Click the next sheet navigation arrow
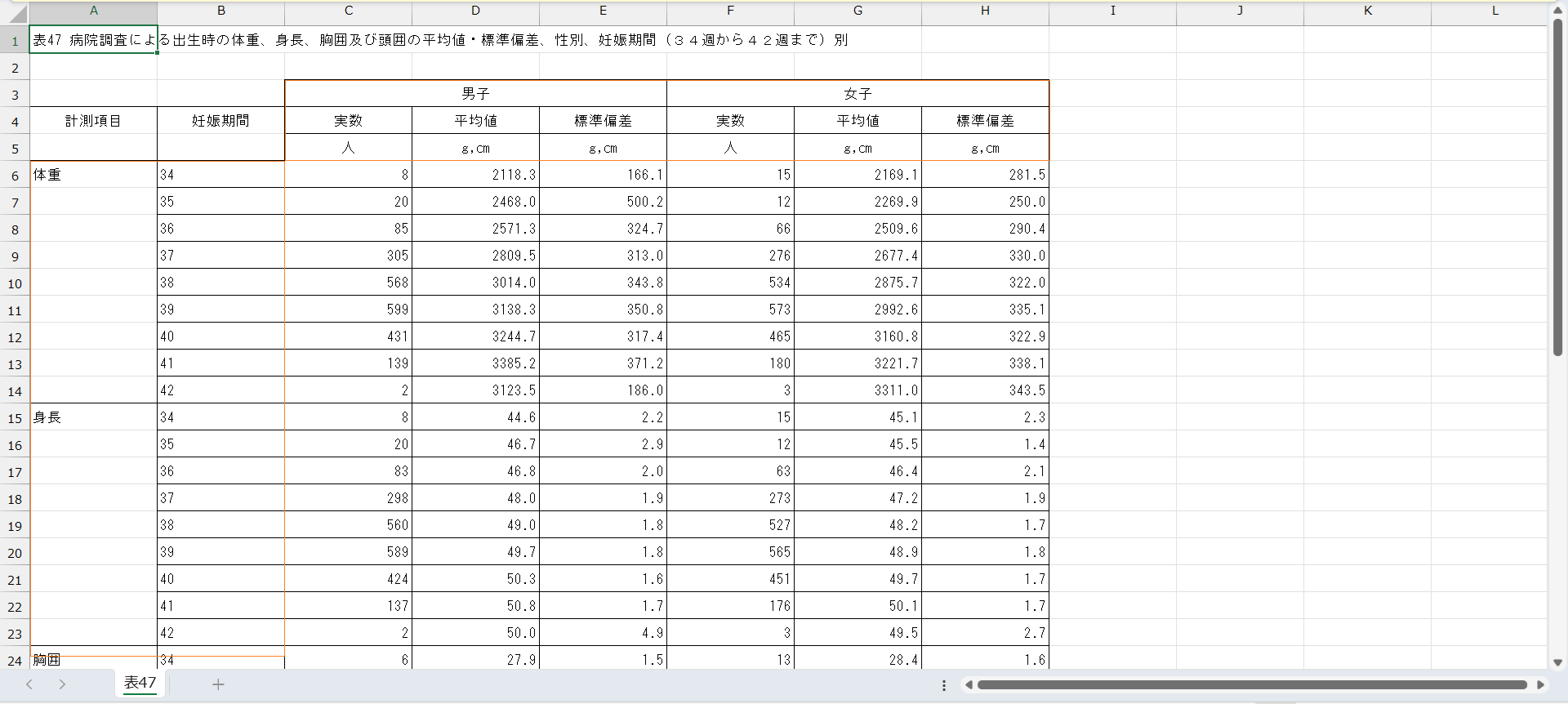Image resolution: width=1568 pixels, height=704 pixels. click(62, 684)
